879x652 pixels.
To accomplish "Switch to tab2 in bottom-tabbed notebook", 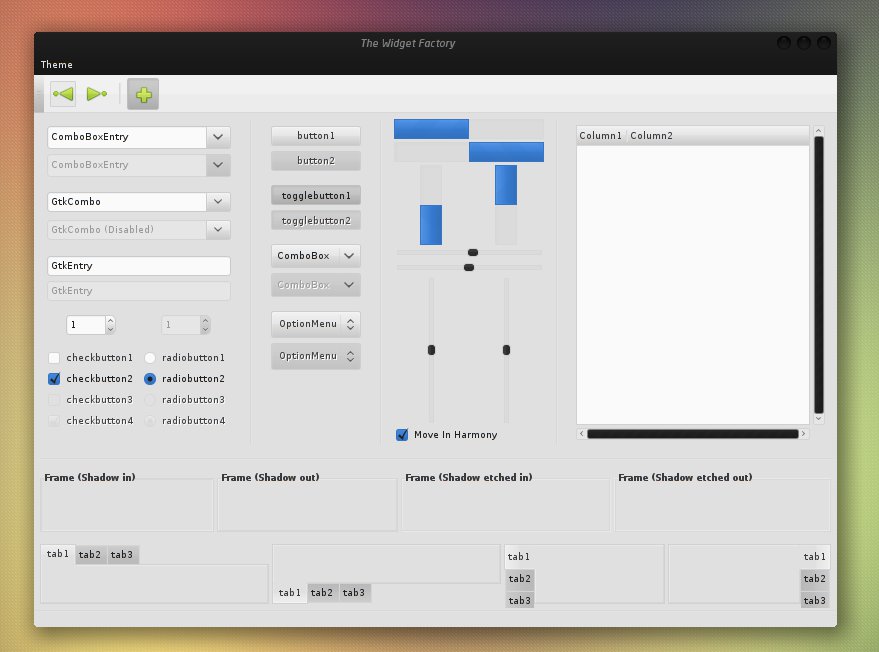I will click(322, 593).
